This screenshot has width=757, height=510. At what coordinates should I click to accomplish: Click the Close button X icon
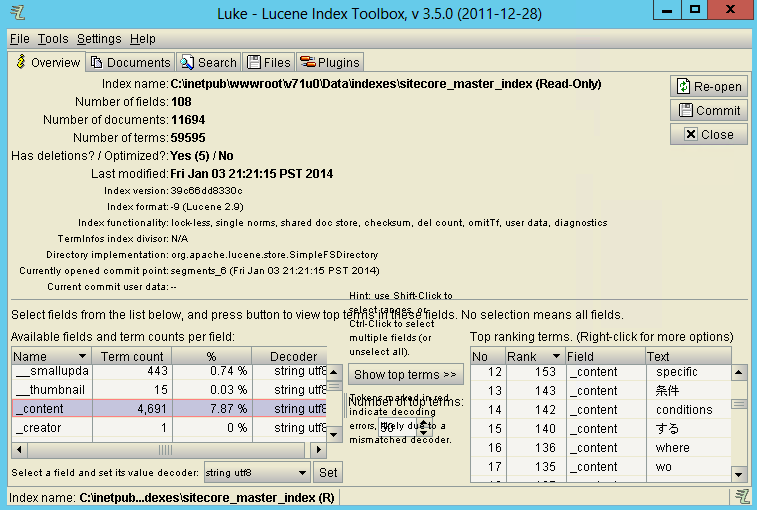pyautogui.click(x=691, y=134)
